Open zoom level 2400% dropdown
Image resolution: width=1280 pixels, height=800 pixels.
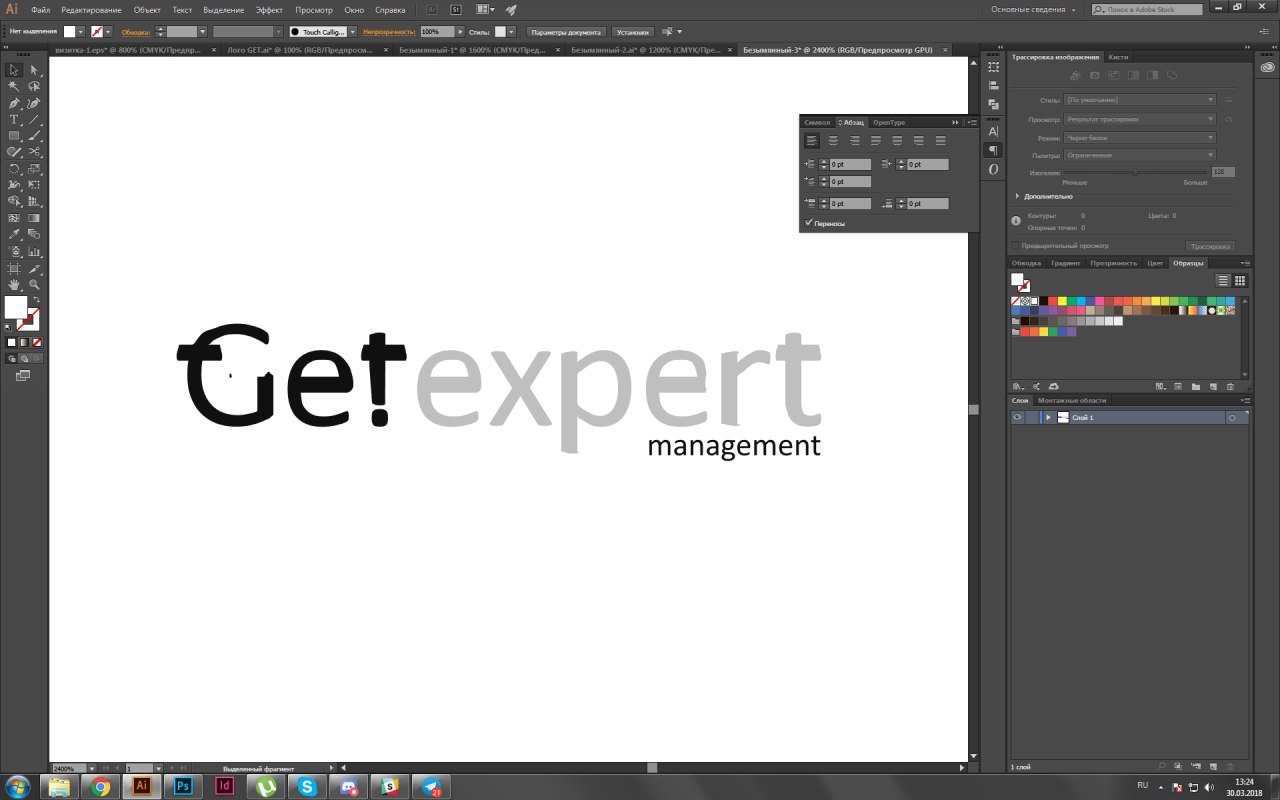[x=93, y=768]
